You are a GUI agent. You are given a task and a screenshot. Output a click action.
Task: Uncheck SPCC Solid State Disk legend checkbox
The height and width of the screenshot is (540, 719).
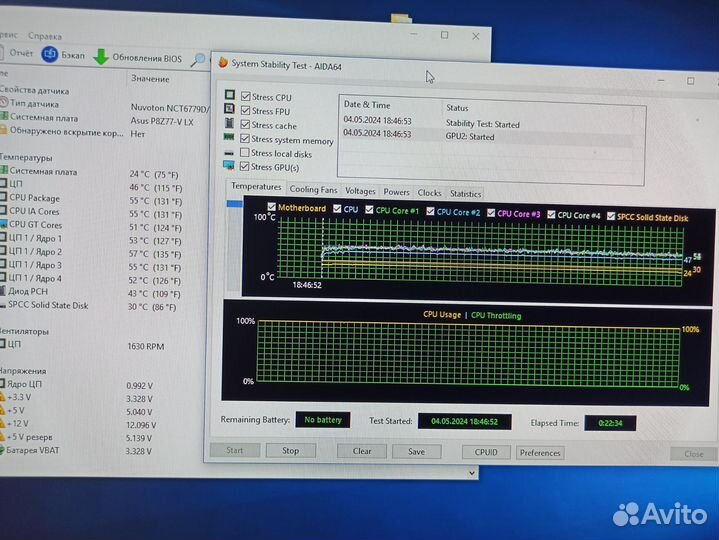coord(611,216)
